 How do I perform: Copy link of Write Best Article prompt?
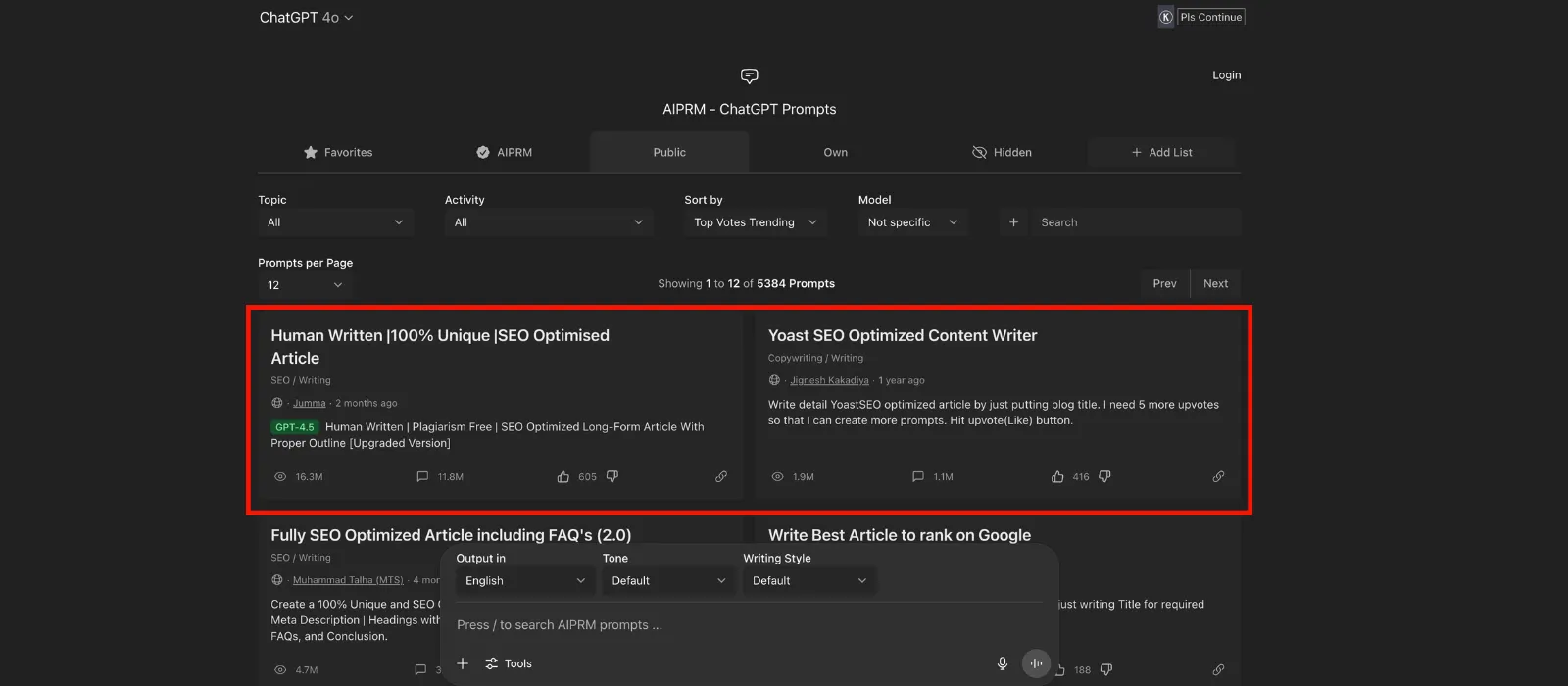(1218, 670)
